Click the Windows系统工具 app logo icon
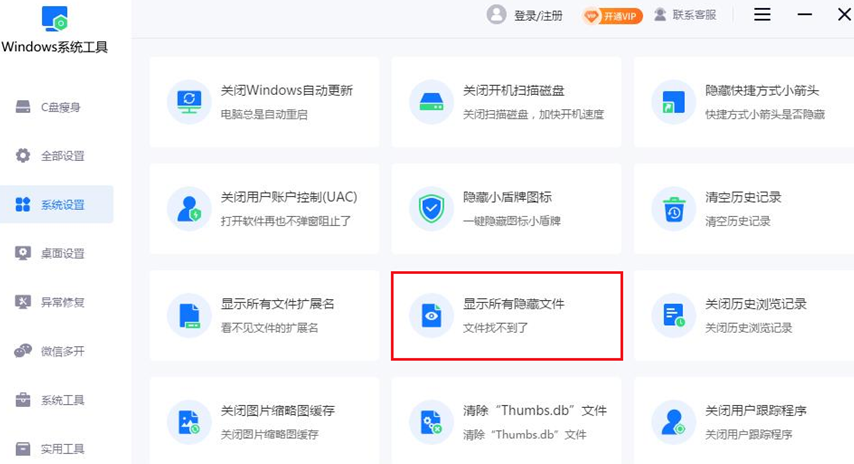The height and width of the screenshot is (464, 854). tap(54, 19)
